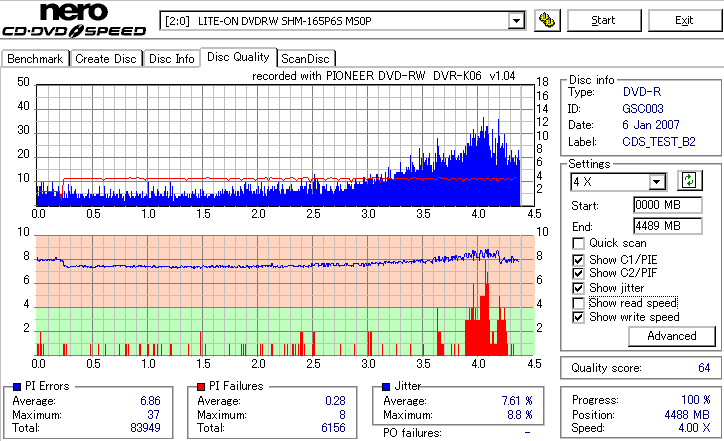Image resolution: width=724 pixels, height=441 pixels.
Task: Open the Advanced settings button
Action: (x=672, y=336)
